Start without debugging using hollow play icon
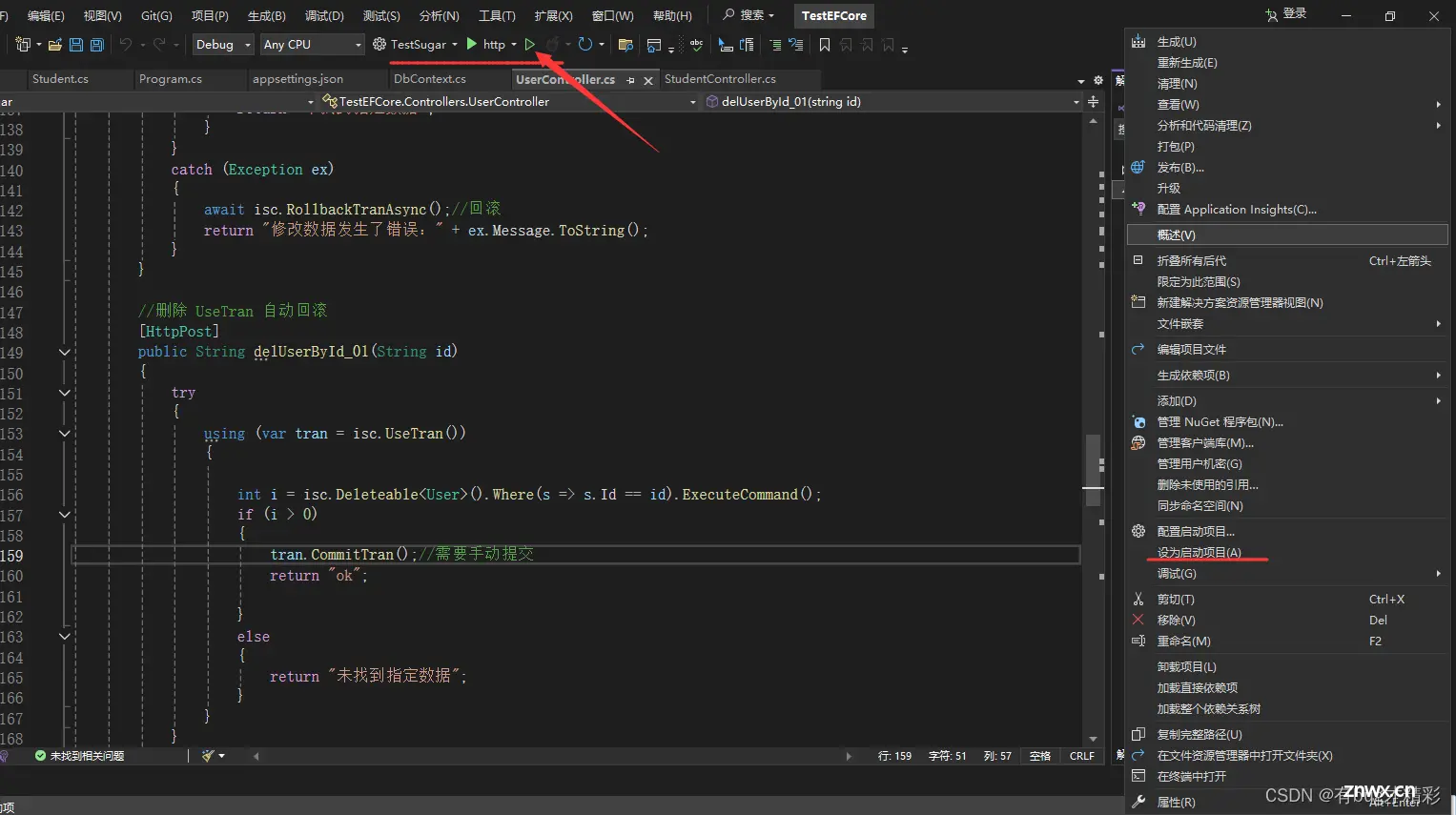 530,45
